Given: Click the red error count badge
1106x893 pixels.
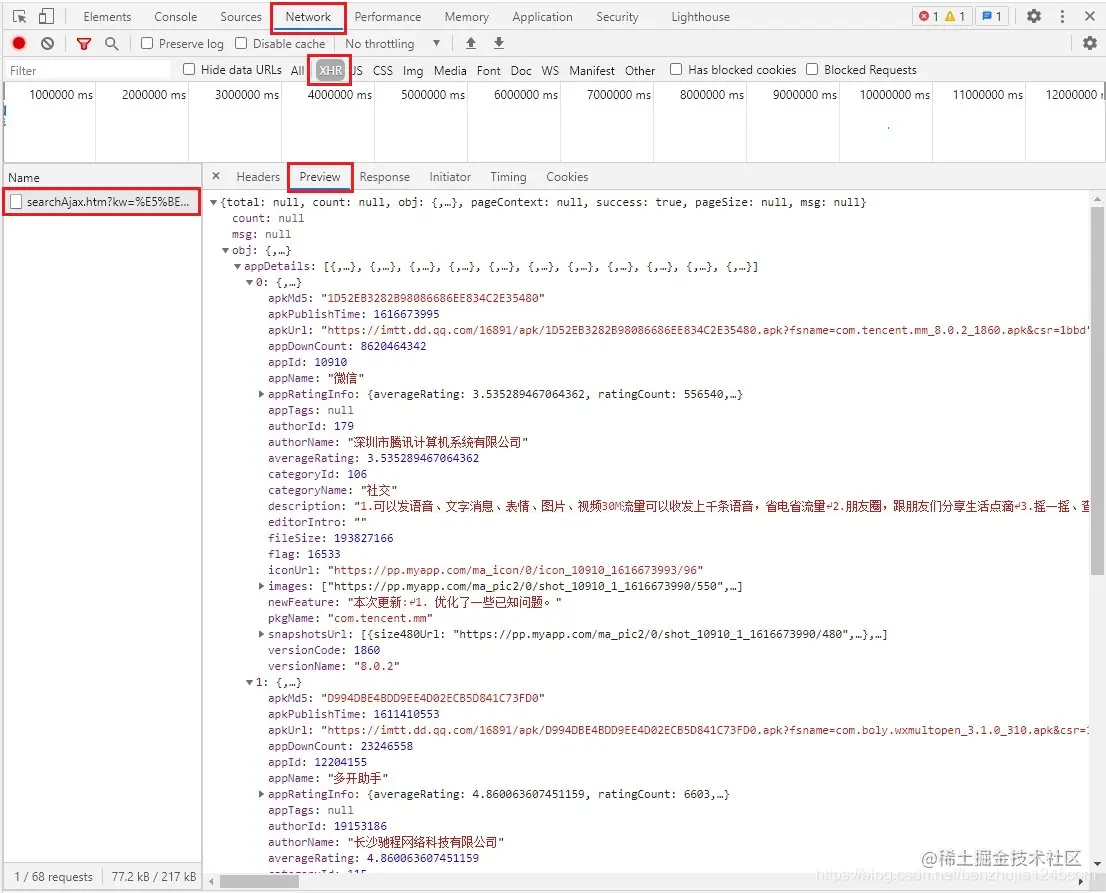Looking at the screenshot, I should tap(928, 16).
